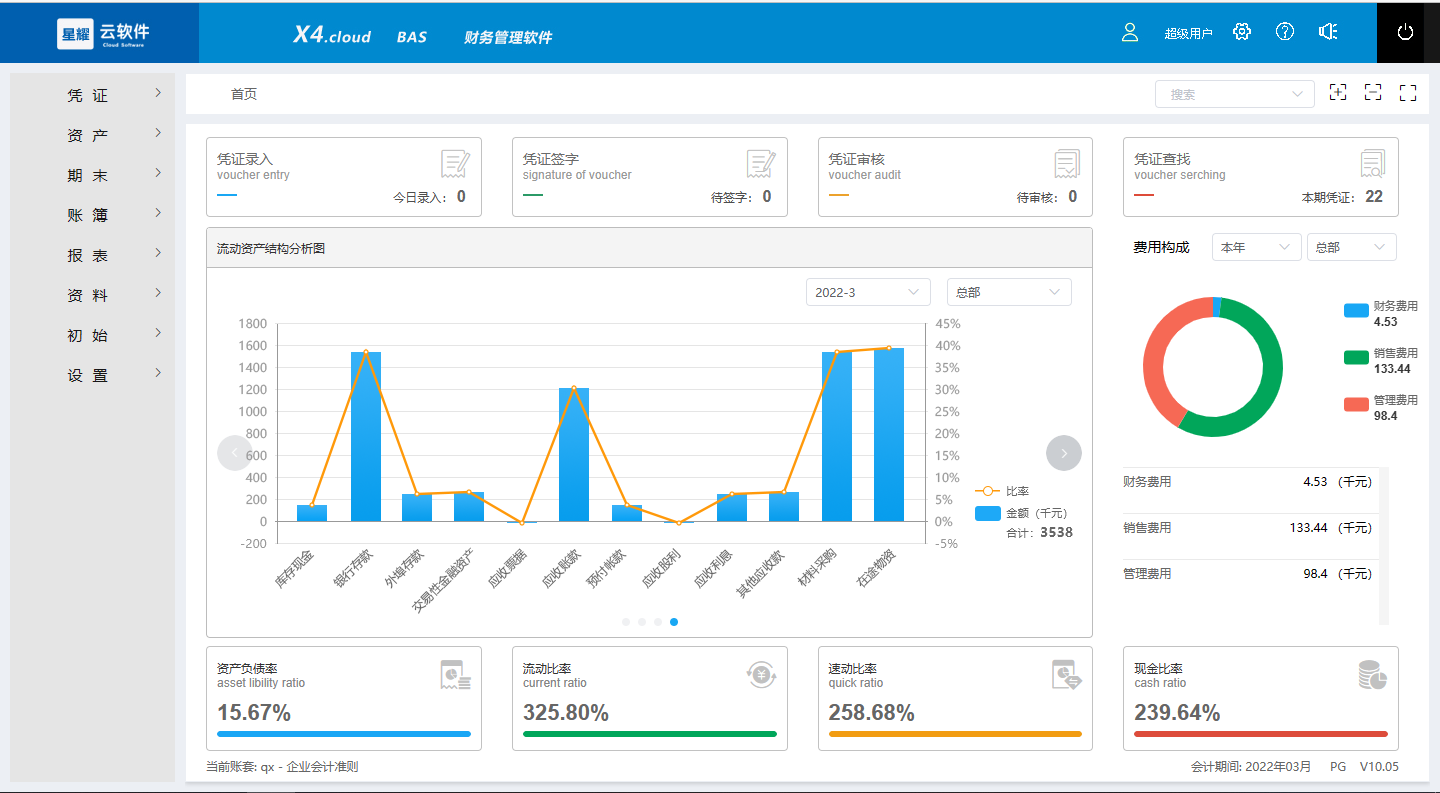Viewport: 1440px width, 793px height.
Task: Click the 应收账款 bar in chart
Action: (x=574, y=454)
